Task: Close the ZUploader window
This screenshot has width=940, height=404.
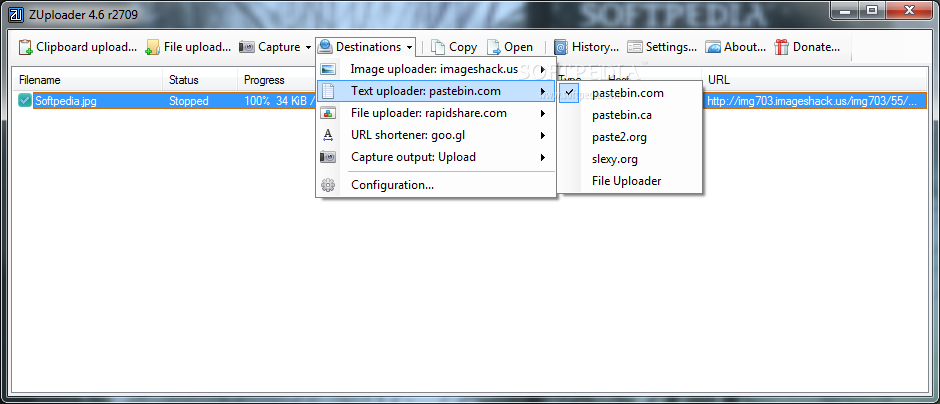Action: tap(909, 10)
